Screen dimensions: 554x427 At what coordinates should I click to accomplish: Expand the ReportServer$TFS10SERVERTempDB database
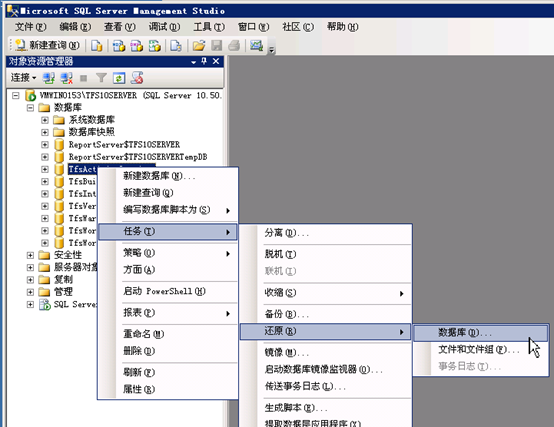[x=45, y=157]
